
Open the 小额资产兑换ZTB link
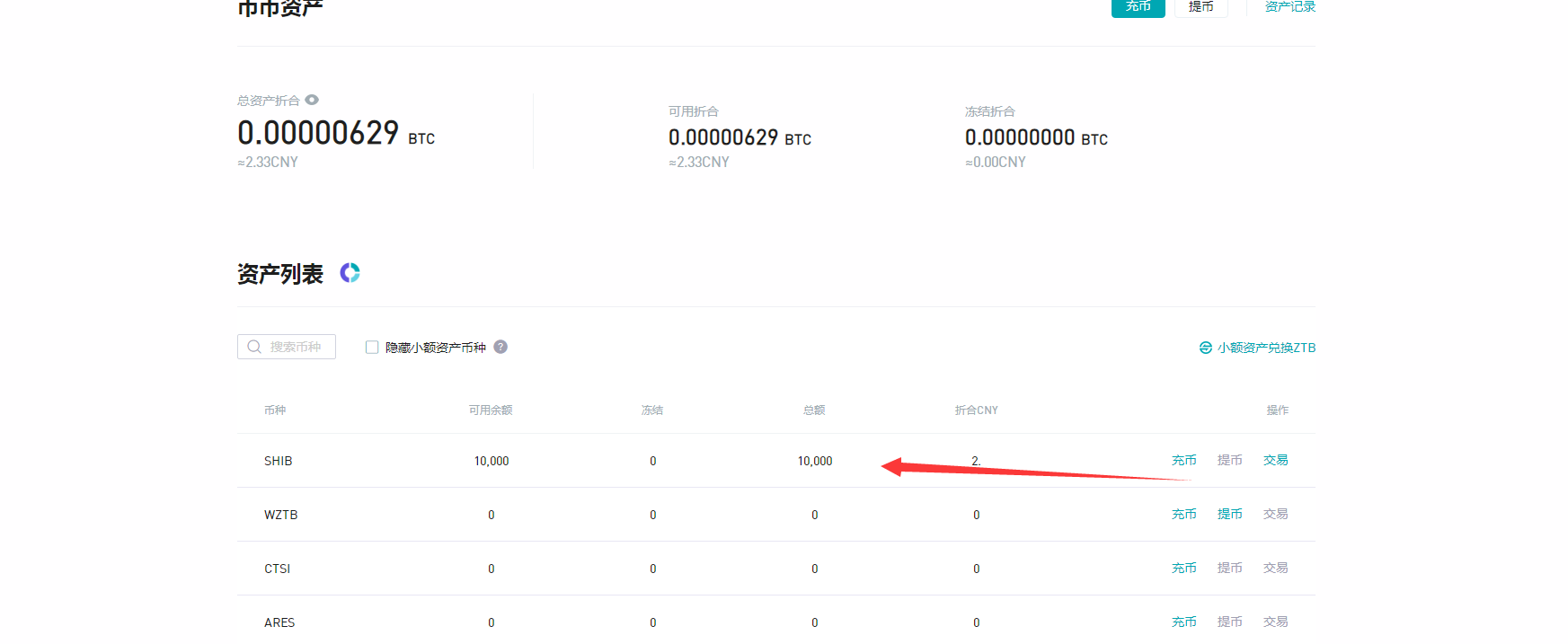coord(1266,348)
